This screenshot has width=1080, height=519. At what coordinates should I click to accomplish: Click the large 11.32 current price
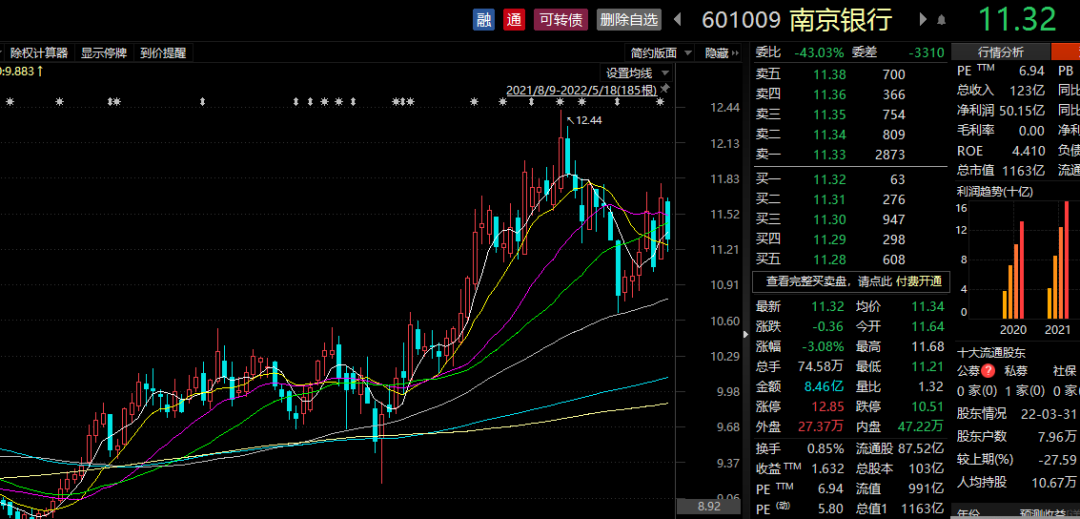coord(1017,19)
